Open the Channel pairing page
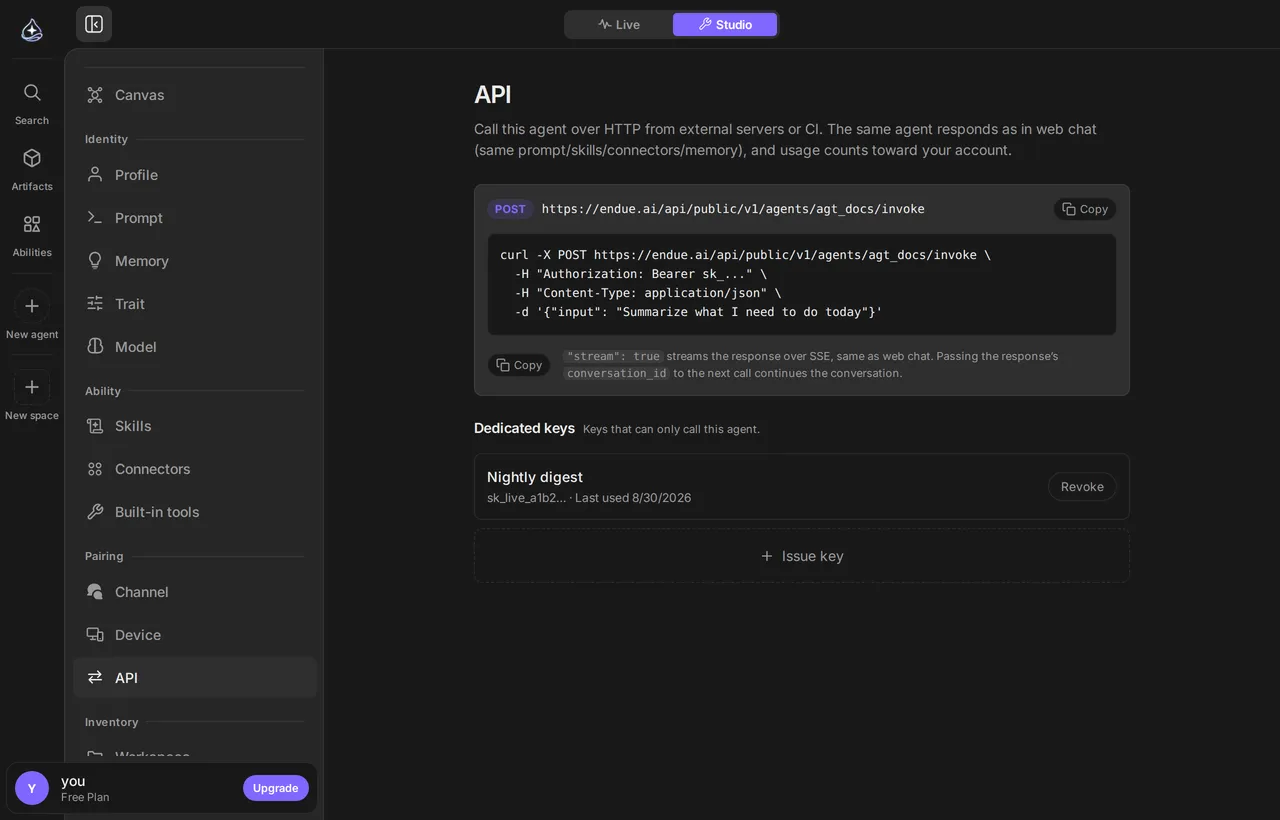 point(195,592)
